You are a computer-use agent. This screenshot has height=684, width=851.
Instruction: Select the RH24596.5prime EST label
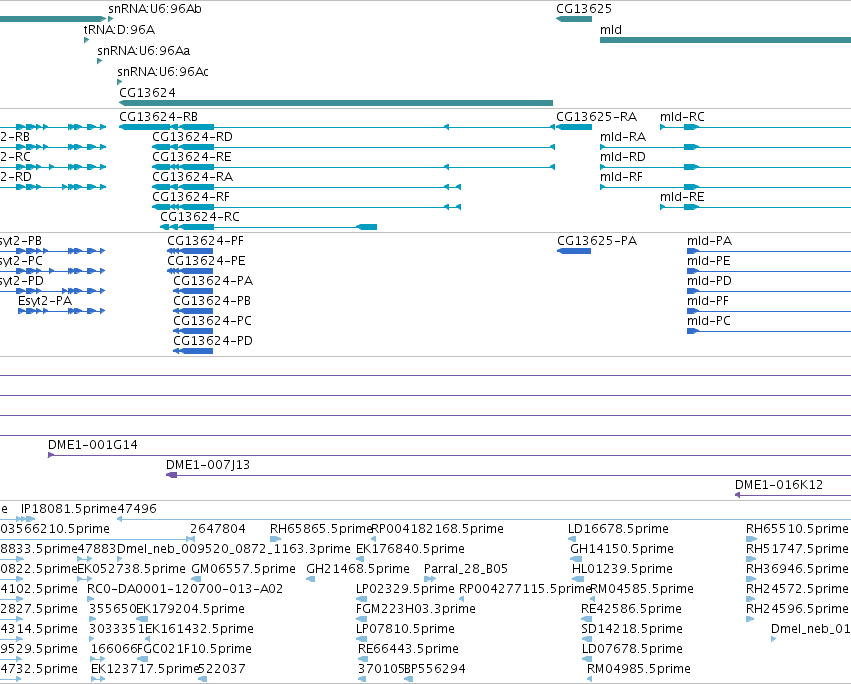(x=797, y=610)
